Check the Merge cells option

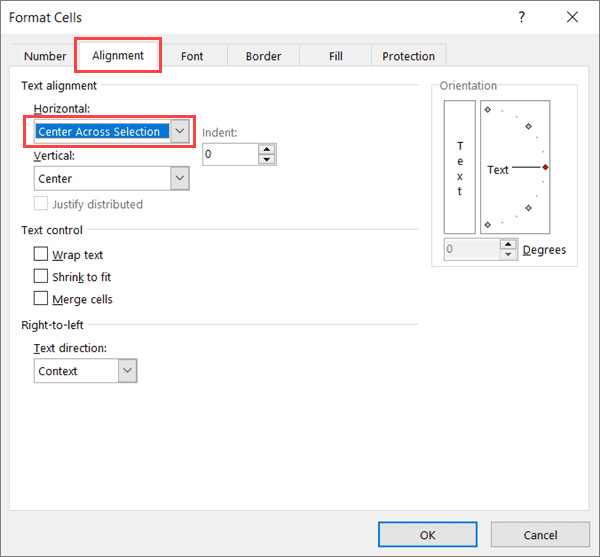(x=41, y=299)
